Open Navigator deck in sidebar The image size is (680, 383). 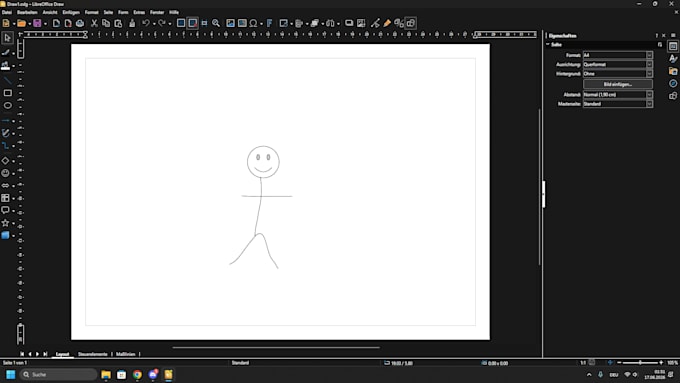pyautogui.click(x=673, y=83)
